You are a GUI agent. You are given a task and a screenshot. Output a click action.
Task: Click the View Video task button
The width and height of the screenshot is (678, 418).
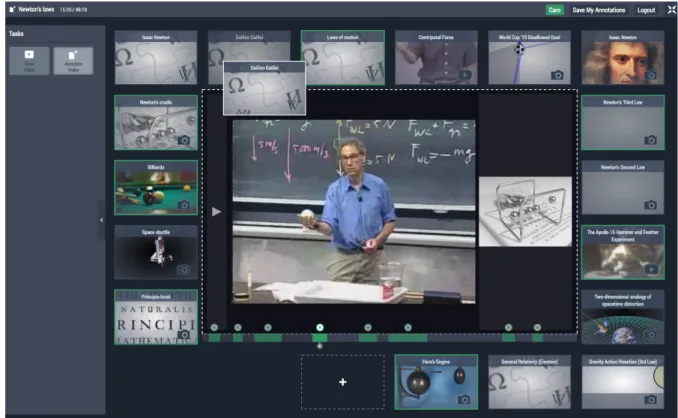(x=29, y=61)
